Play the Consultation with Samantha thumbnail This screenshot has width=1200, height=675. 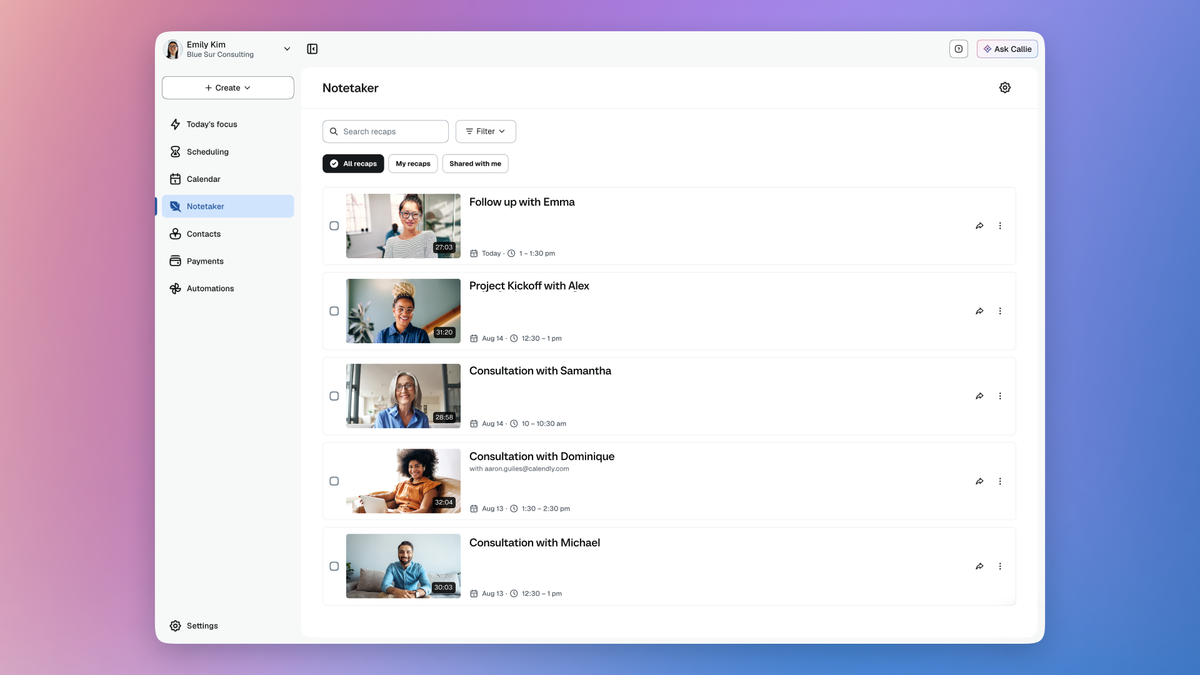pyautogui.click(x=403, y=396)
